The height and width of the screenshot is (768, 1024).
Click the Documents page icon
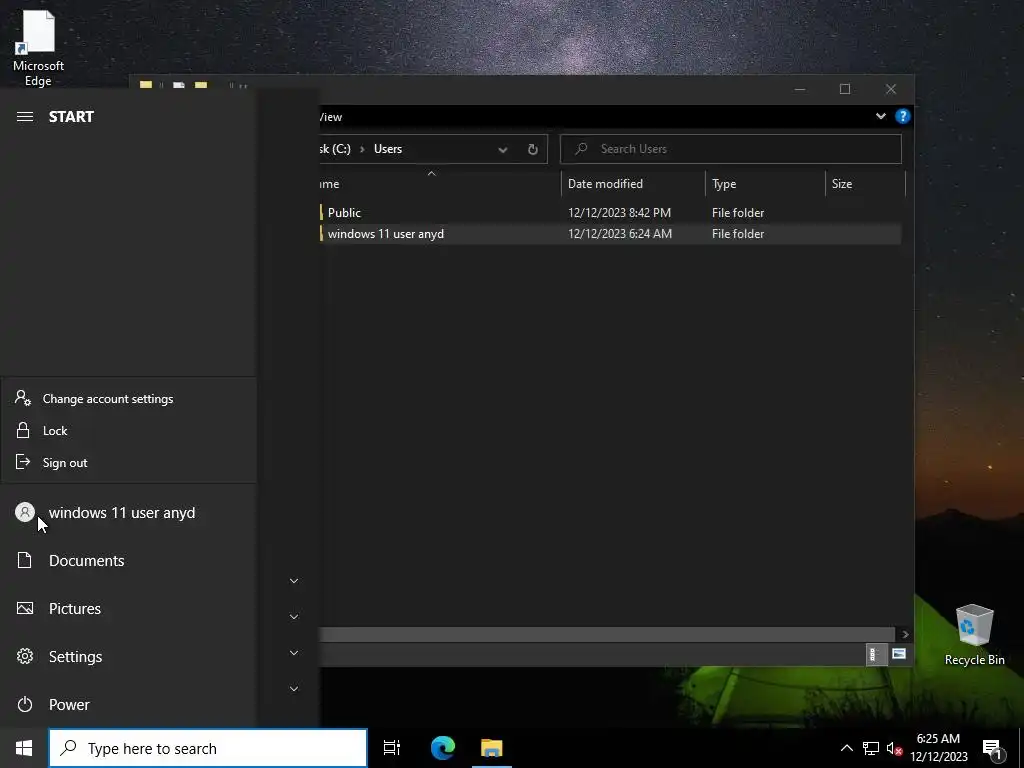(x=25, y=560)
